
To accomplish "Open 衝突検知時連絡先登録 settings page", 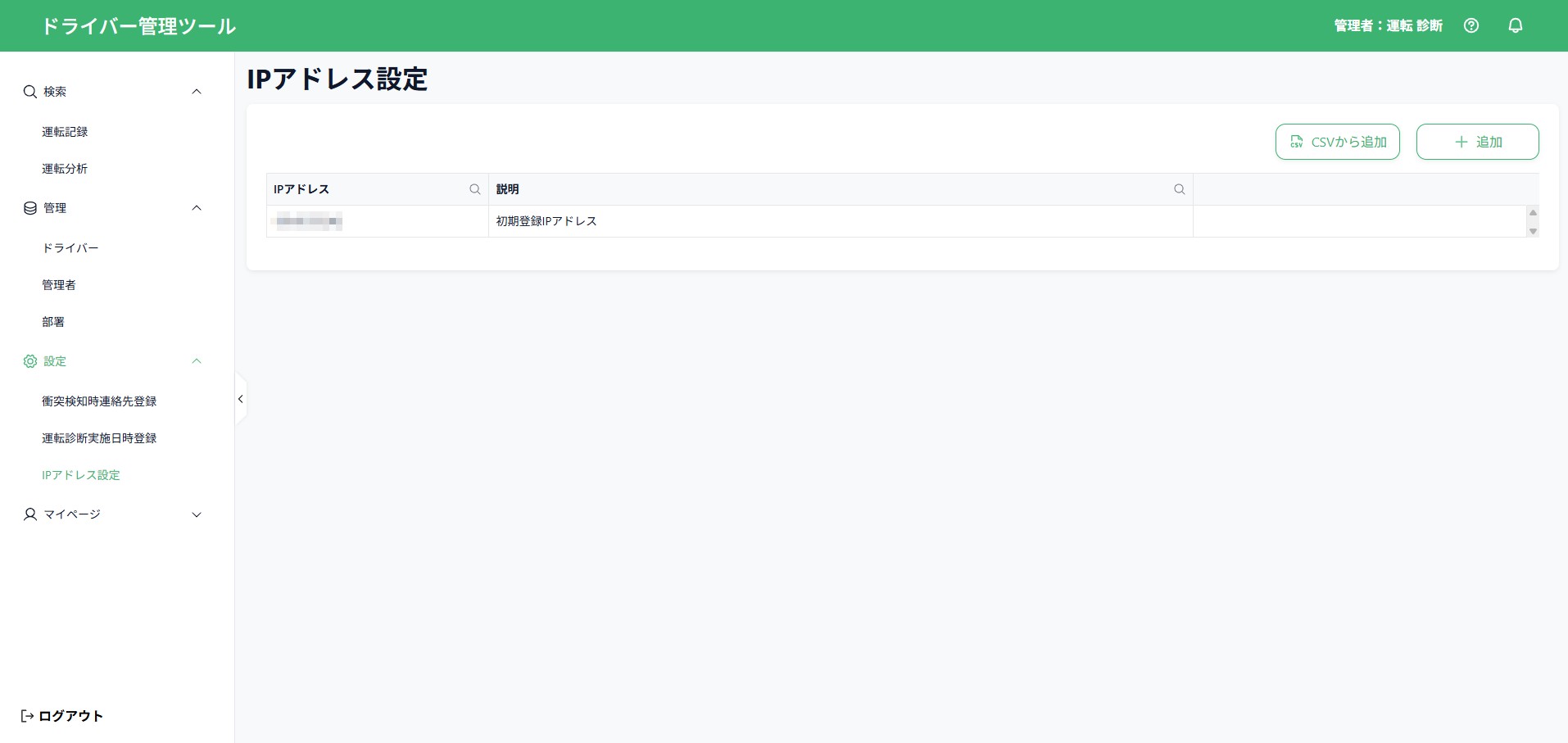I will [x=99, y=401].
